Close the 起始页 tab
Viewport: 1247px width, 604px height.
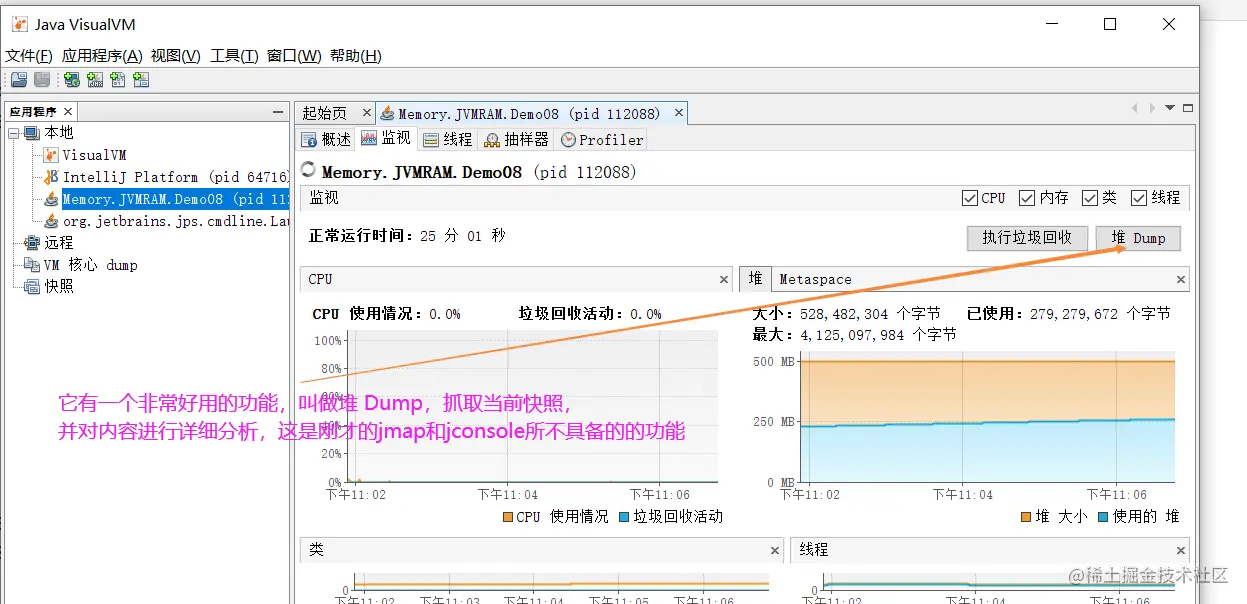(x=366, y=113)
